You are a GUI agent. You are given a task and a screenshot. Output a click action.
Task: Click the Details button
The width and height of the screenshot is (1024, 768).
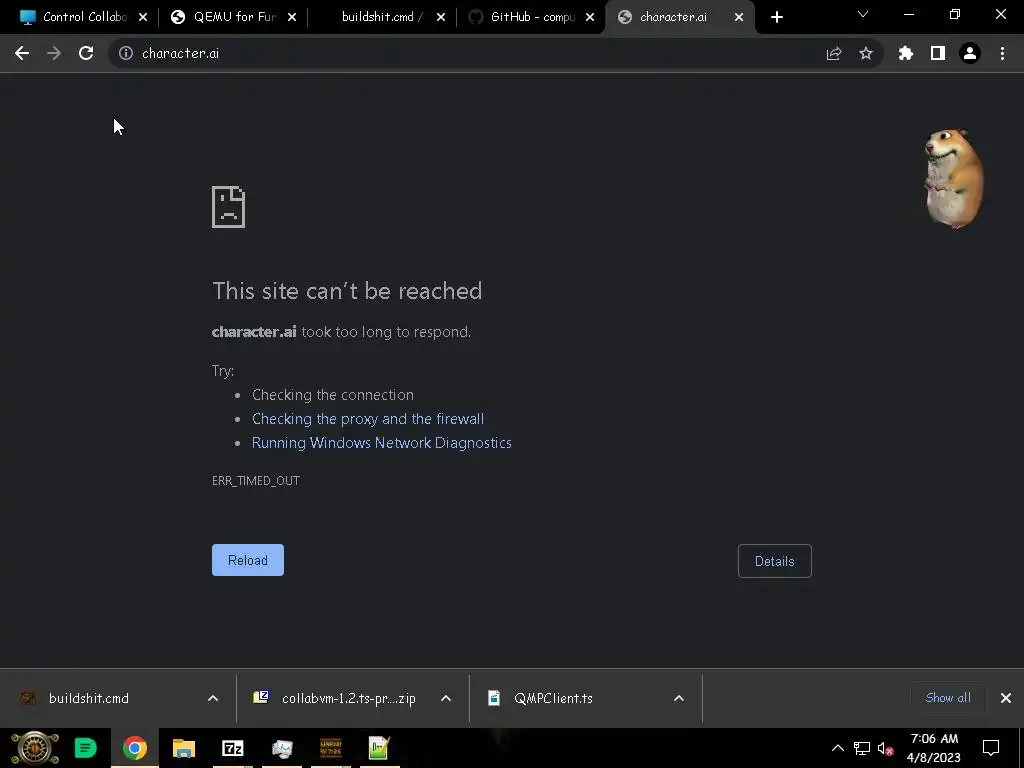(775, 561)
